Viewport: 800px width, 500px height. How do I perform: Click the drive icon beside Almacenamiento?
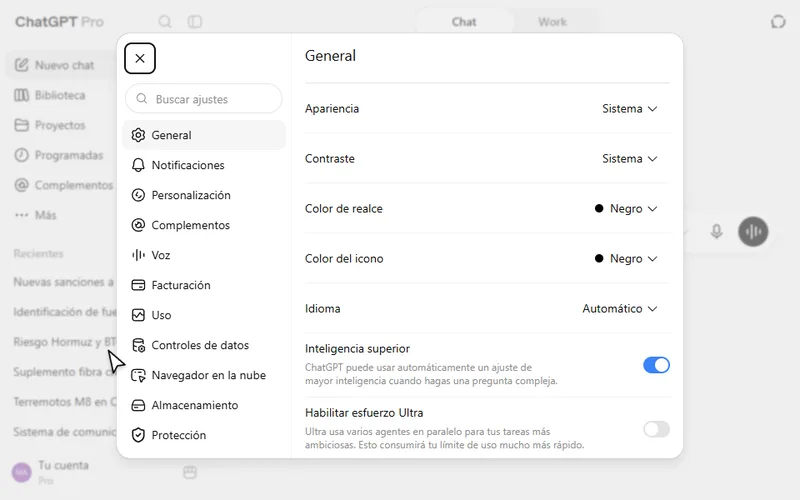138,405
